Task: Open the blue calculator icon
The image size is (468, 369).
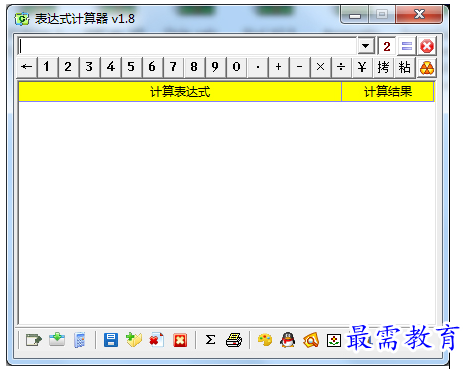Action: pos(80,340)
